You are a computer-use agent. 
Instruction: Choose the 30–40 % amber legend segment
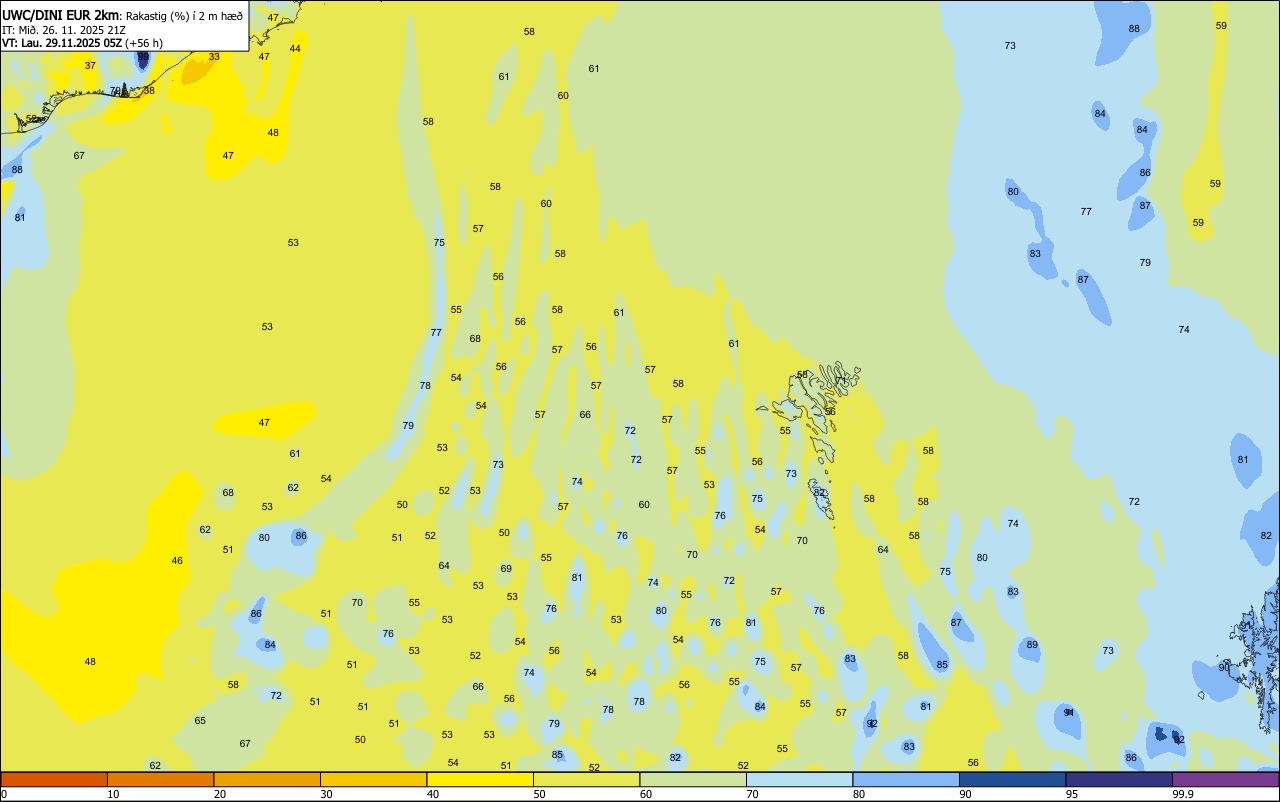pyautogui.click(x=373, y=779)
